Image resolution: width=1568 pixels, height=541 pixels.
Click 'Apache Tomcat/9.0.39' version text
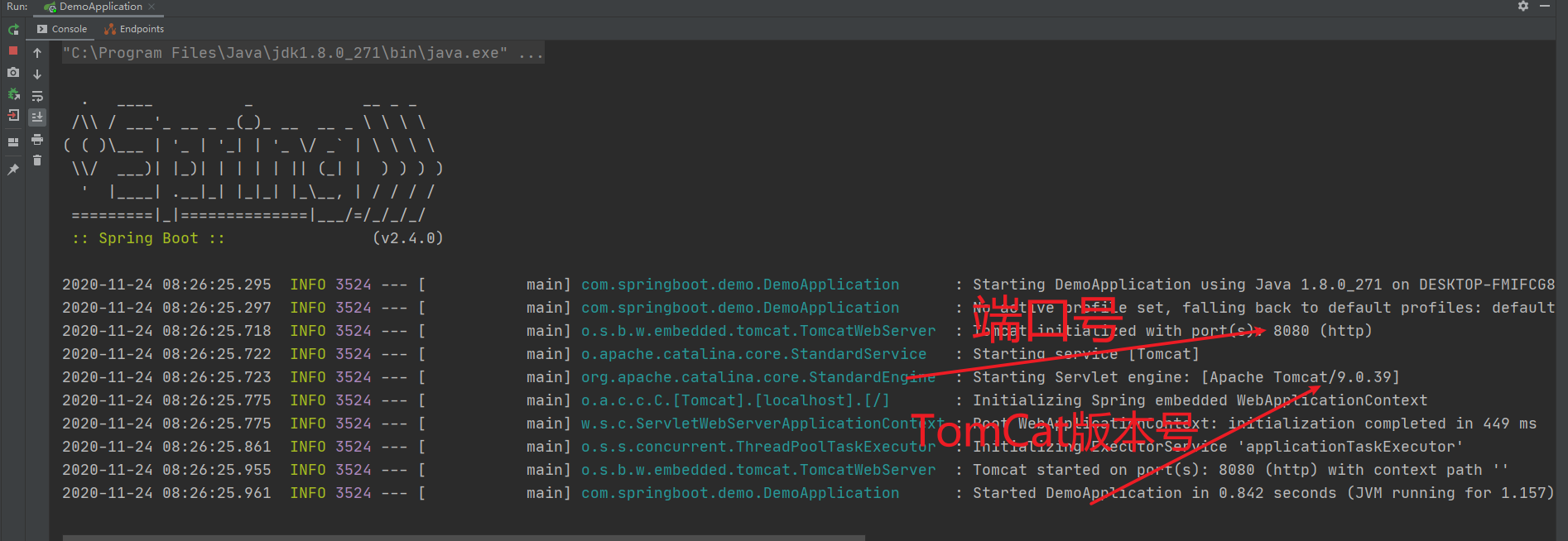(1300, 377)
